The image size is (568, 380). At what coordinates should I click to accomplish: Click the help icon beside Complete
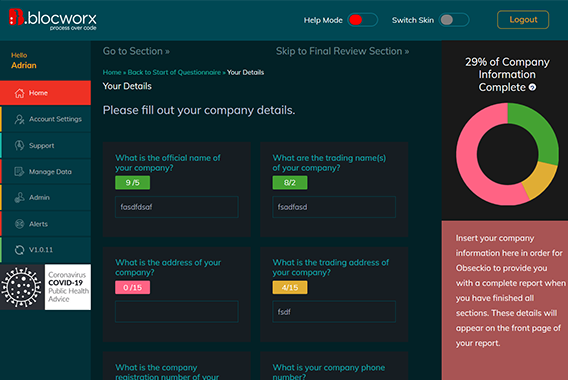click(x=532, y=87)
